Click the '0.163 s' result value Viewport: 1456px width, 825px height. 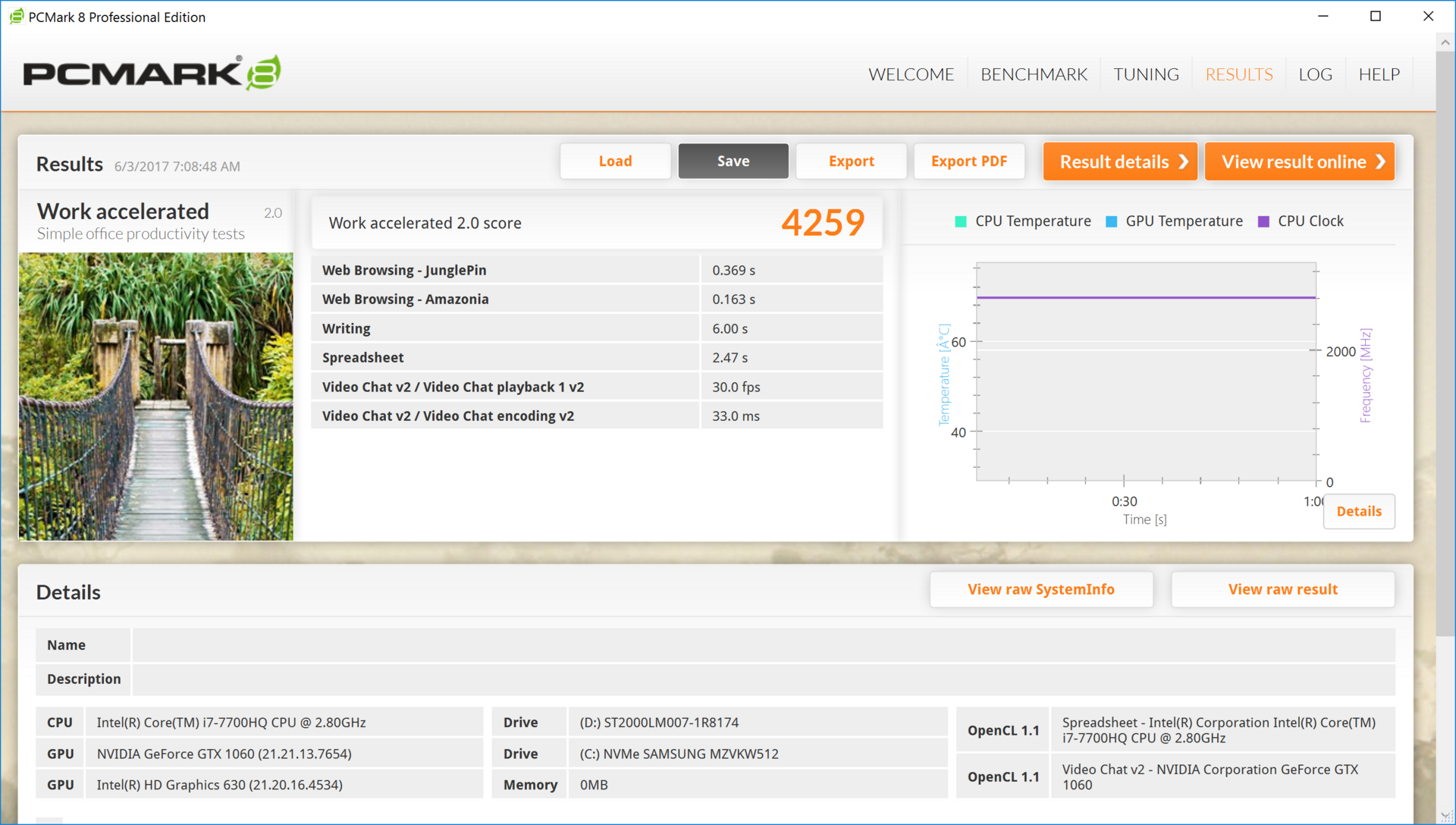point(733,299)
